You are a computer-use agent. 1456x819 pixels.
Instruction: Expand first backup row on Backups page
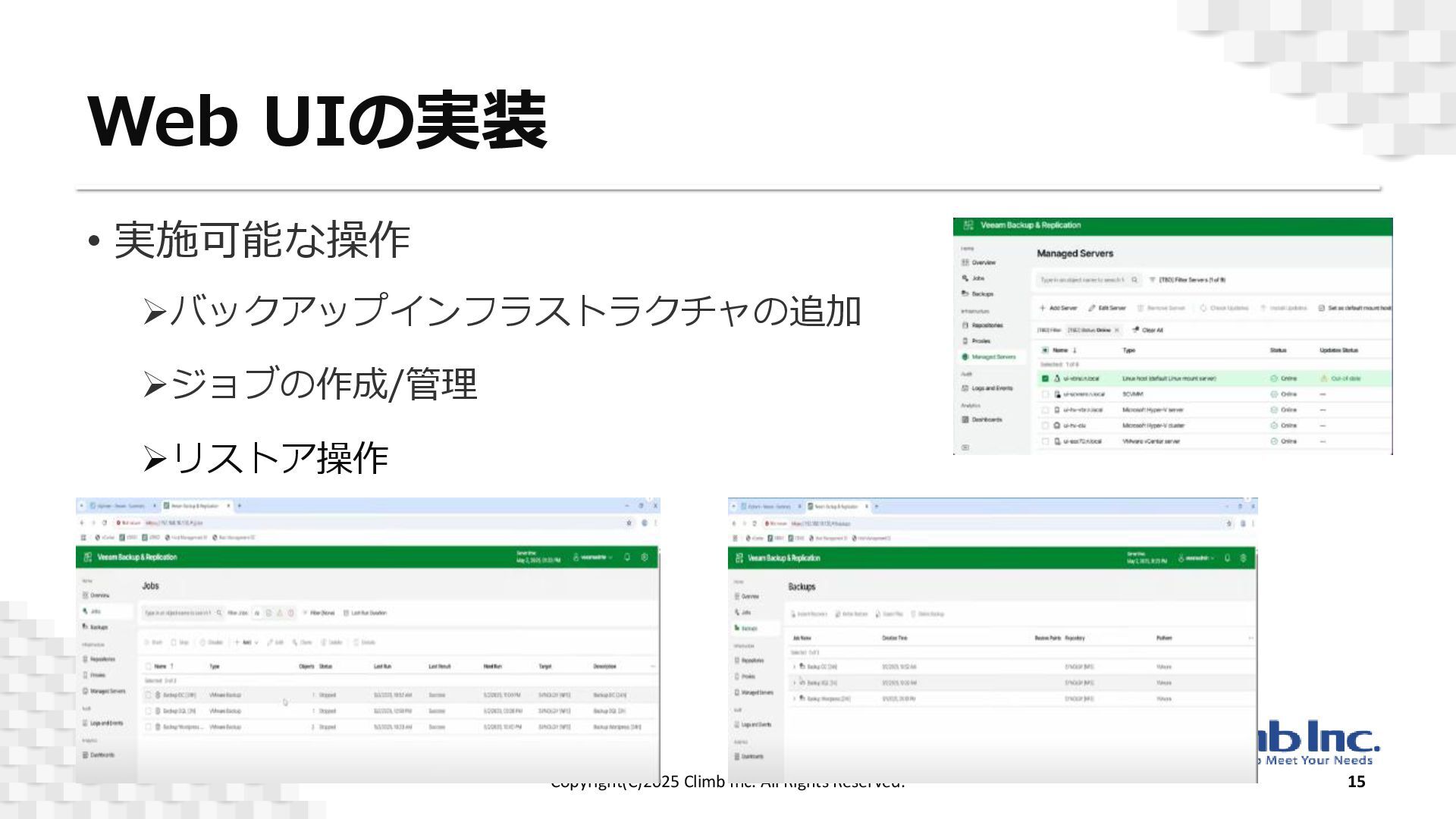(x=795, y=667)
